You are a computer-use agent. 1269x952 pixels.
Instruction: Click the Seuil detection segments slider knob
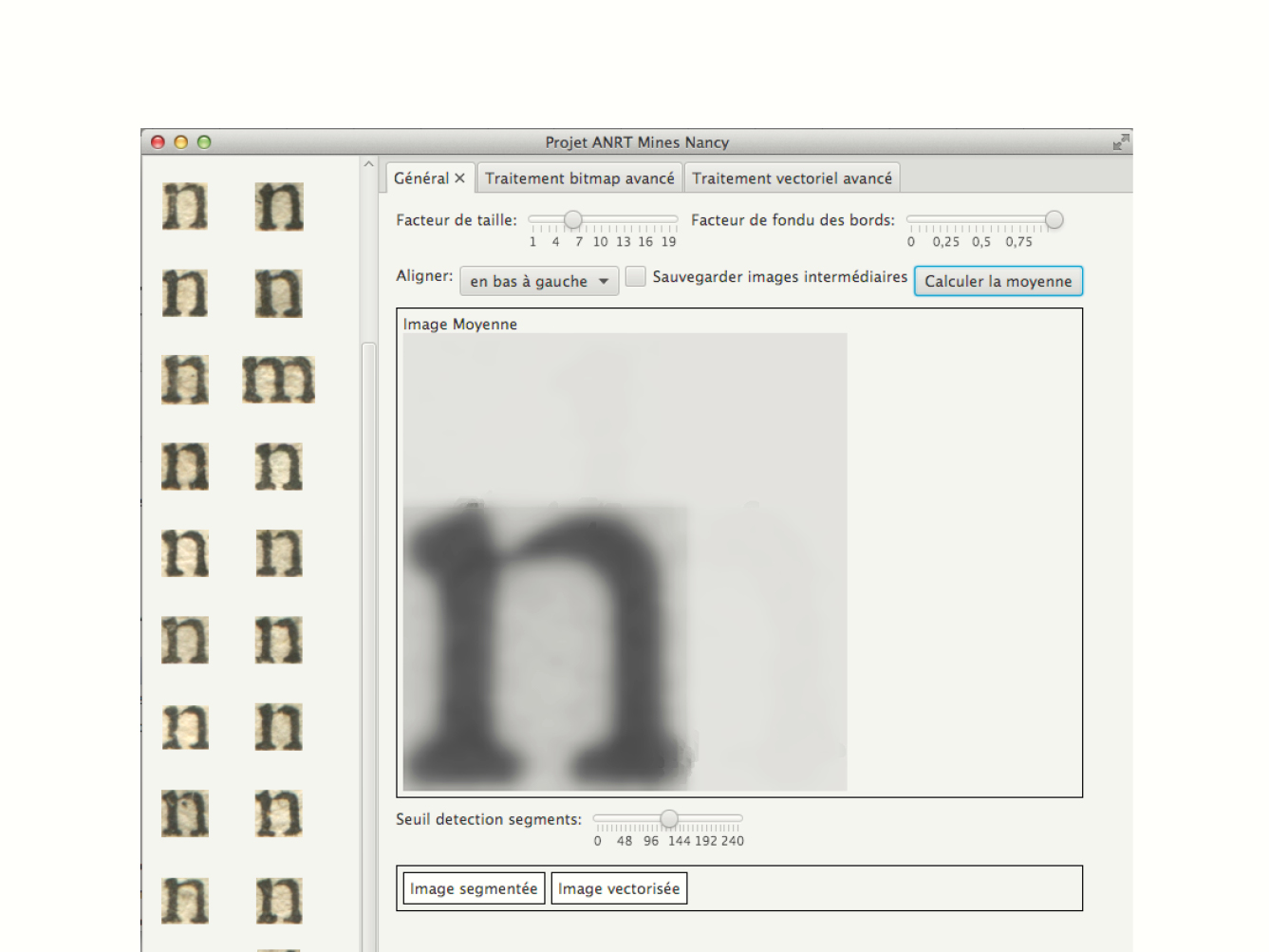coord(669,818)
